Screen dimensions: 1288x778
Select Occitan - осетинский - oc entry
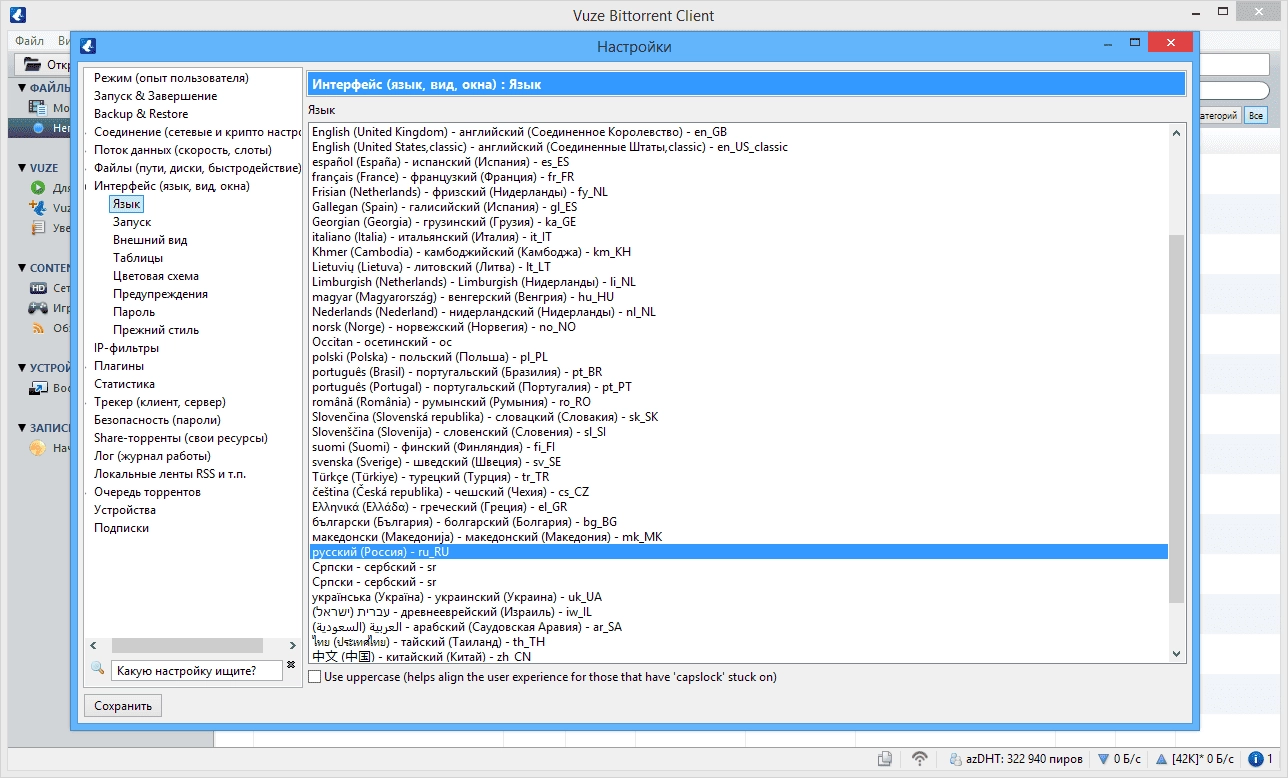(739, 342)
